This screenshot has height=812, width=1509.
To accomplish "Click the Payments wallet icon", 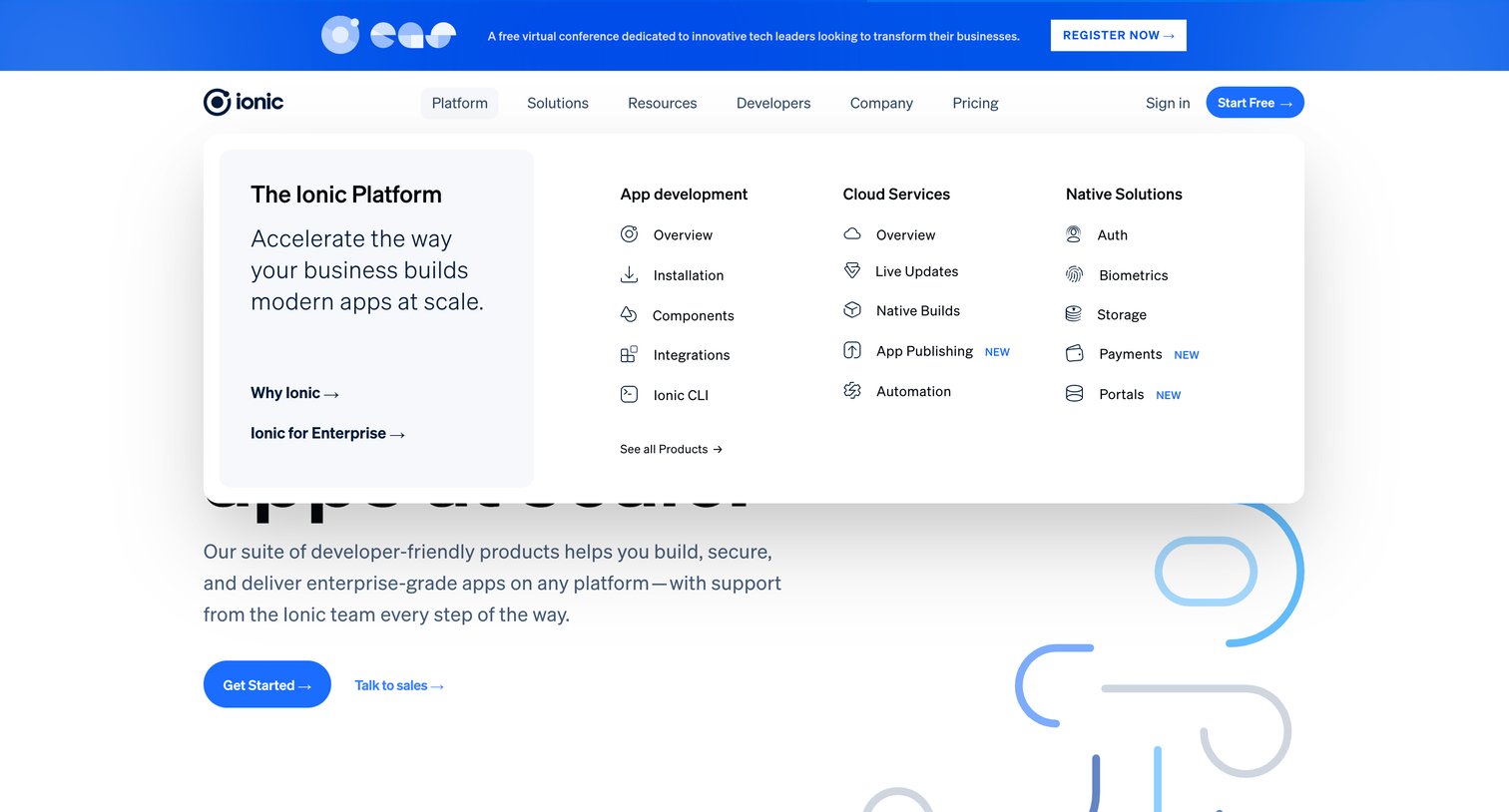I will coord(1075,353).
